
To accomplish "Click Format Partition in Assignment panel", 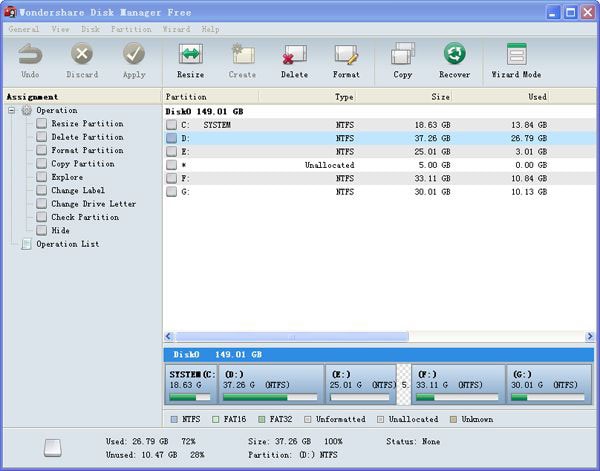I will tap(87, 150).
